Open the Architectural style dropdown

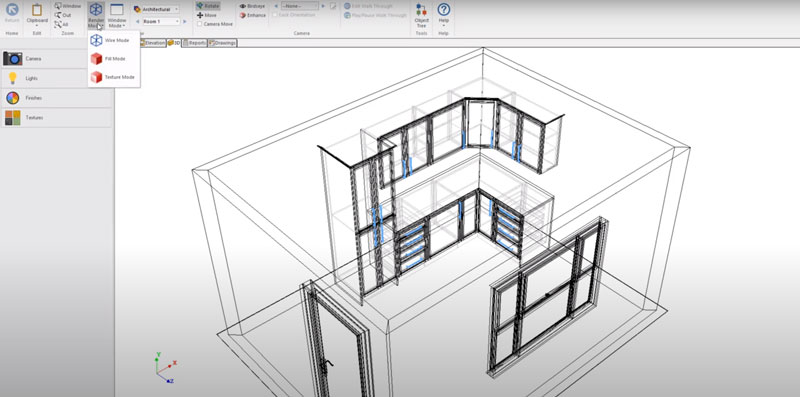tap(156, 9)
